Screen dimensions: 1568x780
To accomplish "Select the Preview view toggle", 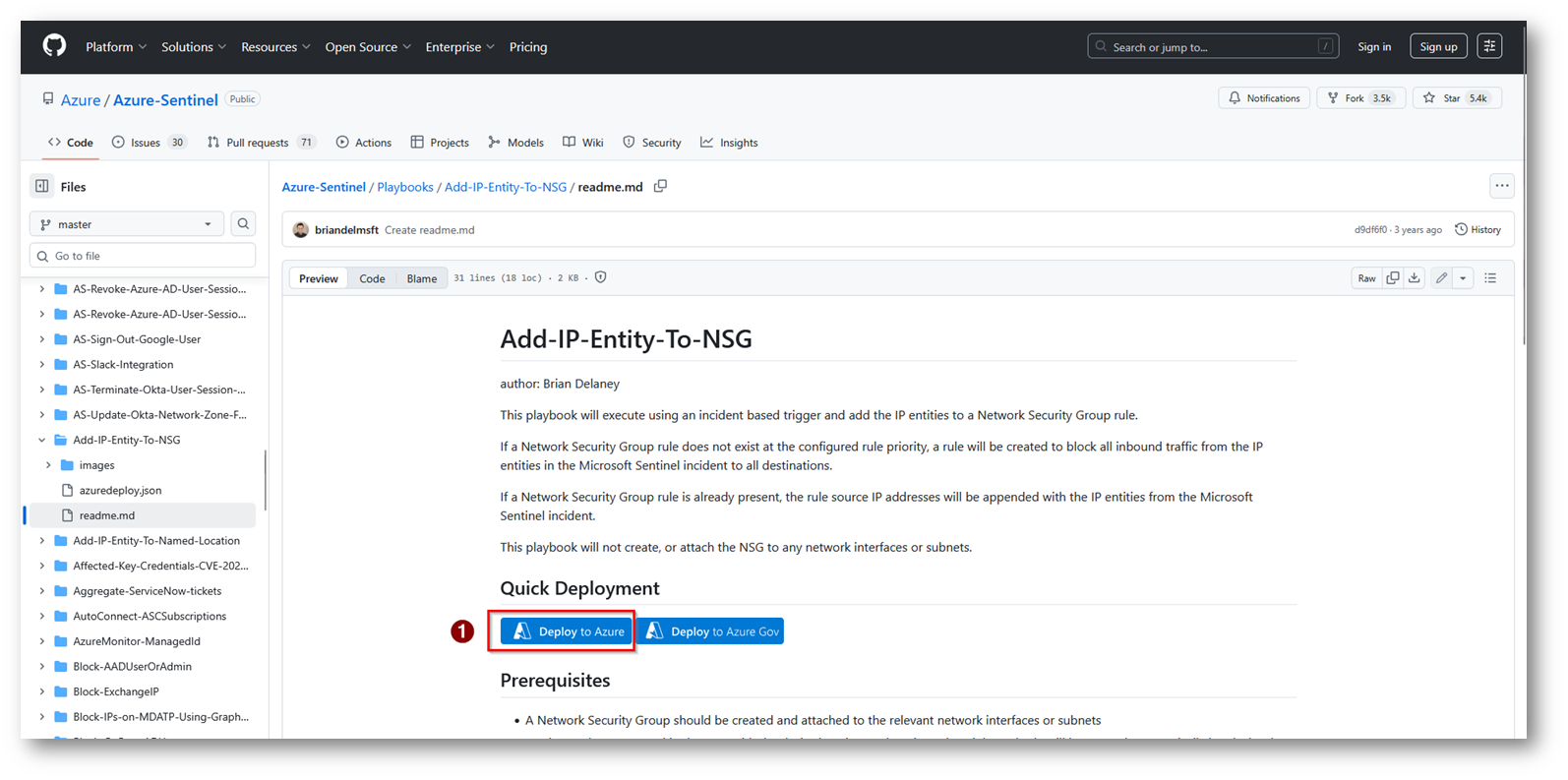I will click(x=319, y=278).
